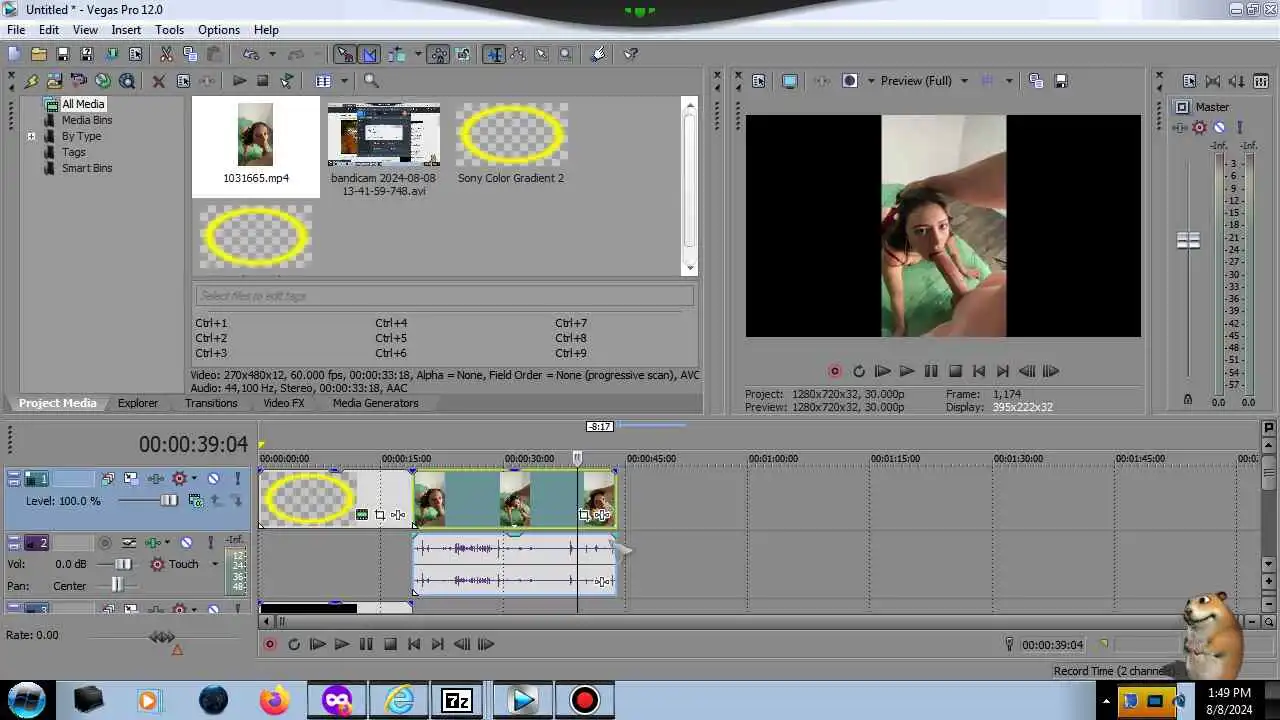Click the Save Snapshot to File icon

point(1061,81)
